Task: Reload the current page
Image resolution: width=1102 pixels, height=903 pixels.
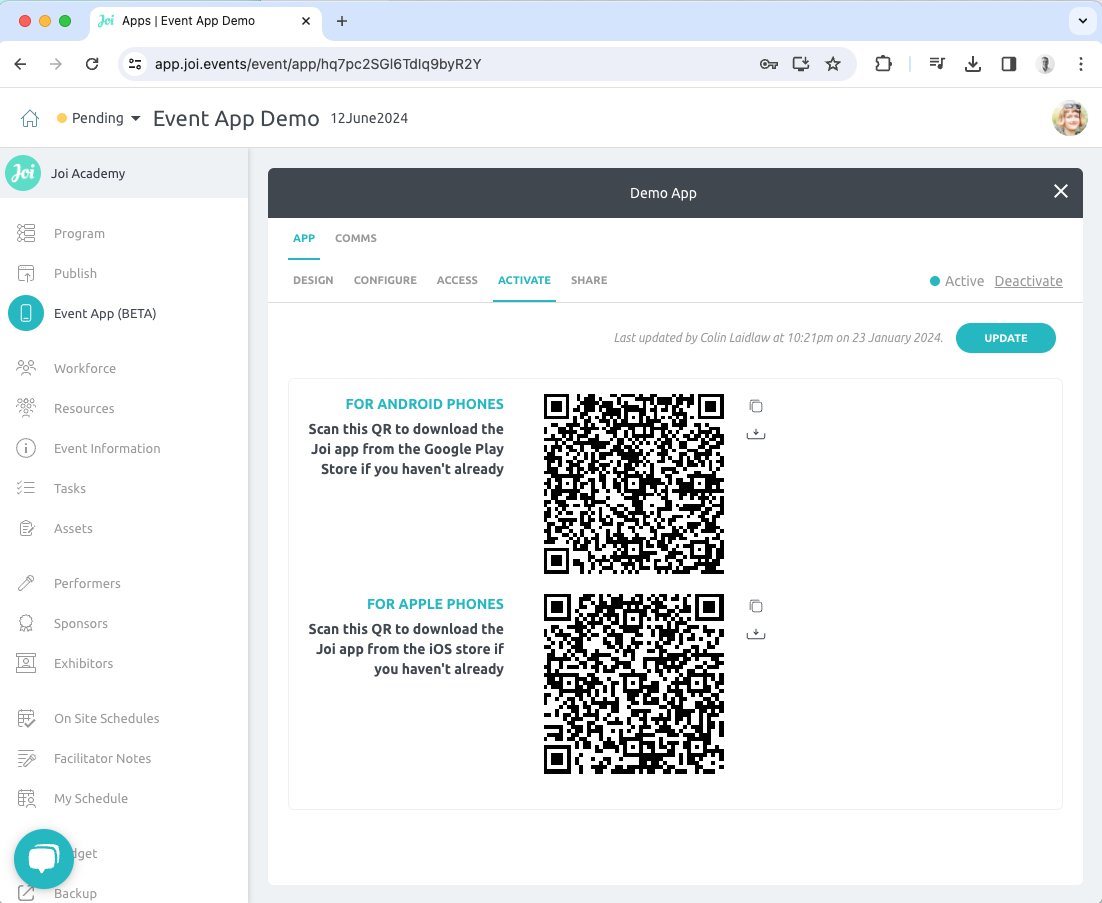Action: click(x=92, y=64)
